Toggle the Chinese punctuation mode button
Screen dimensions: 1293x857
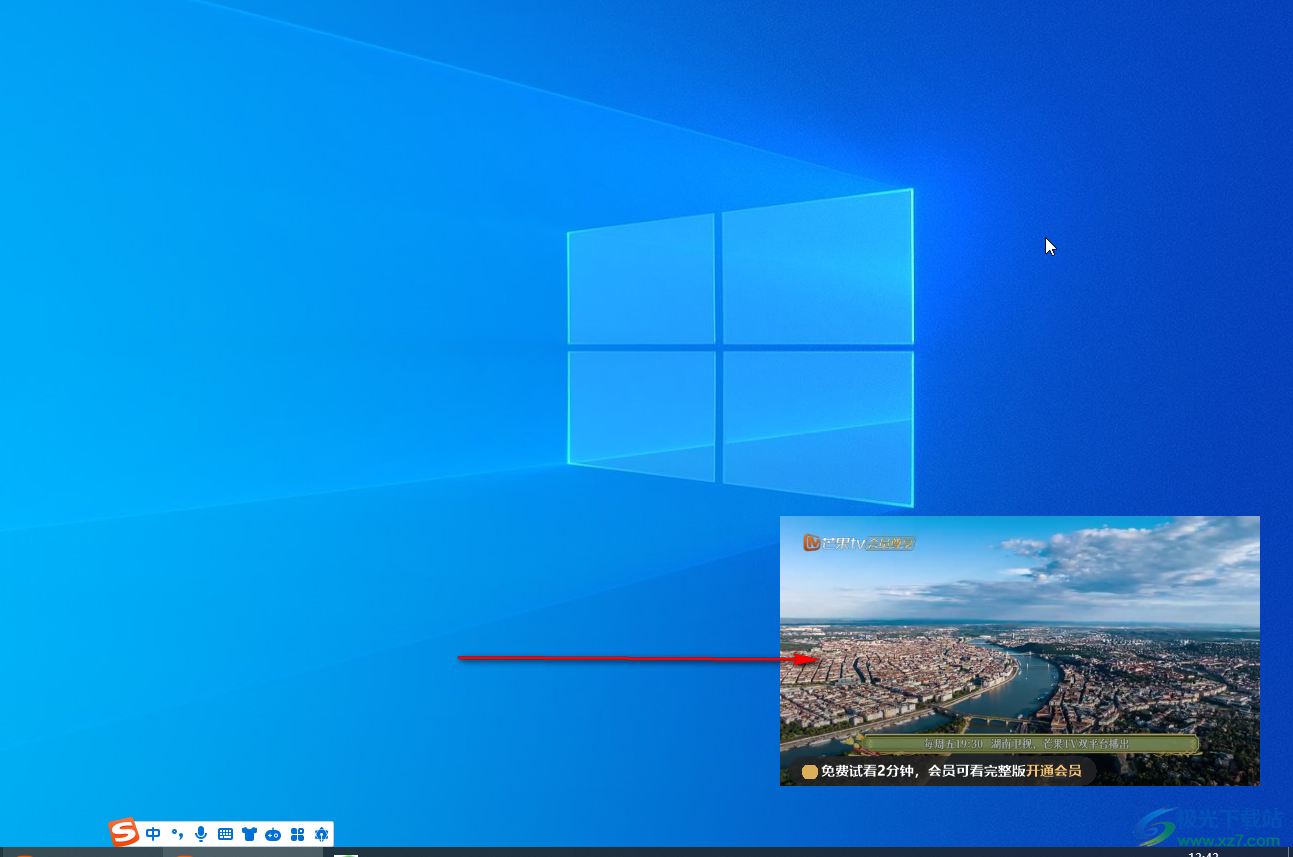coord(177,834)
